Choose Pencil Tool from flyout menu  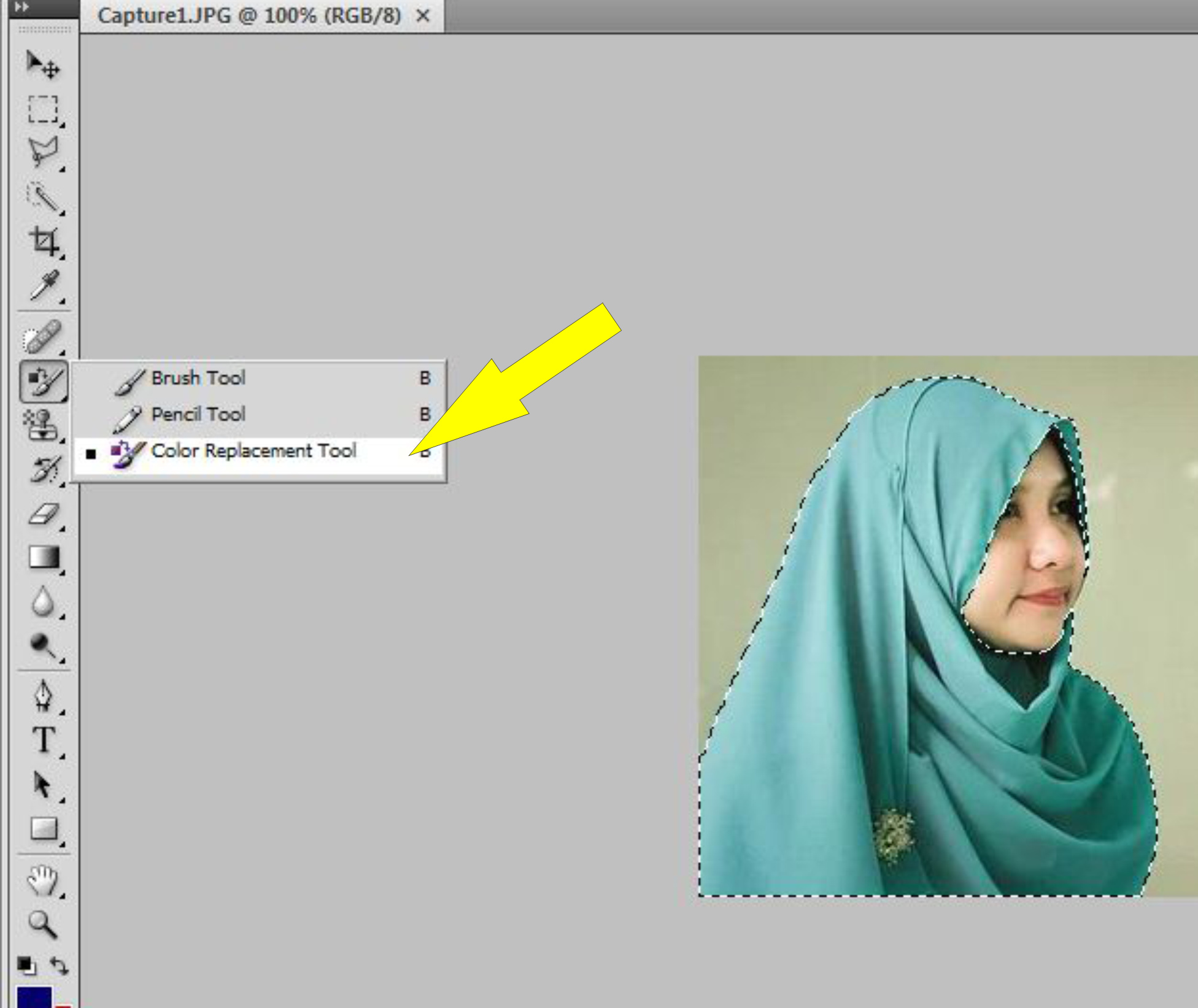198,414
